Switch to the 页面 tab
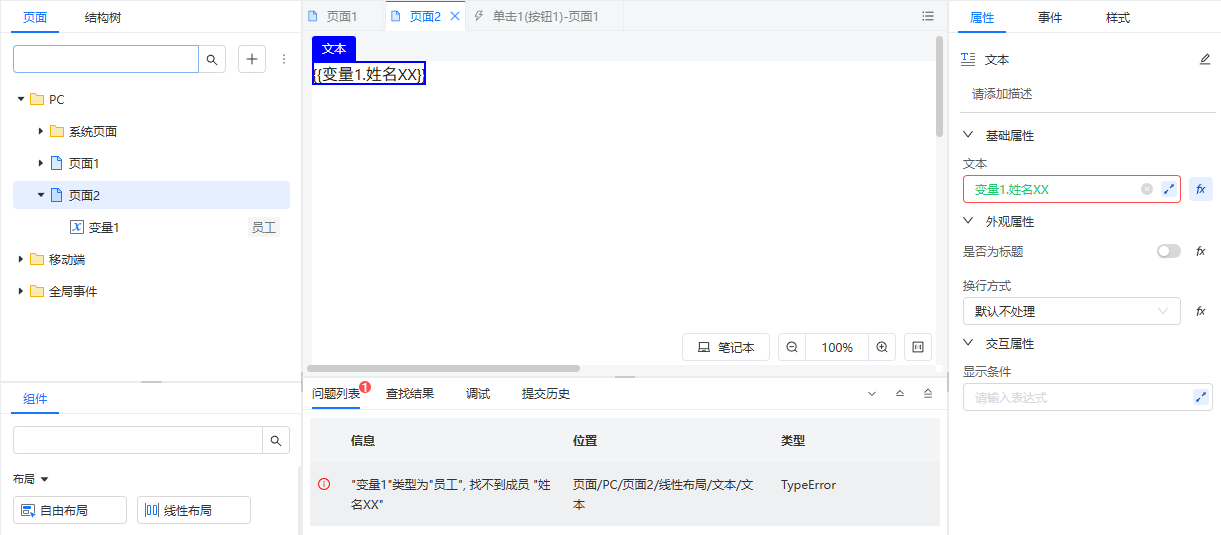Viewport: 1221px width, 535px height. [x=35, y=18]
